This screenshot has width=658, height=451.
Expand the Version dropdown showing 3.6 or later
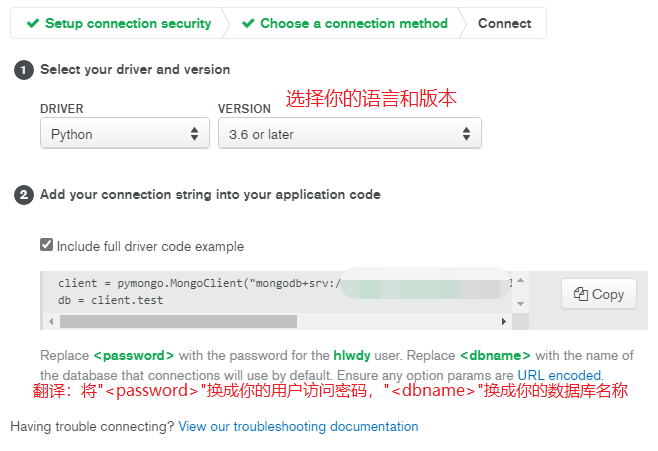point(349,134)
